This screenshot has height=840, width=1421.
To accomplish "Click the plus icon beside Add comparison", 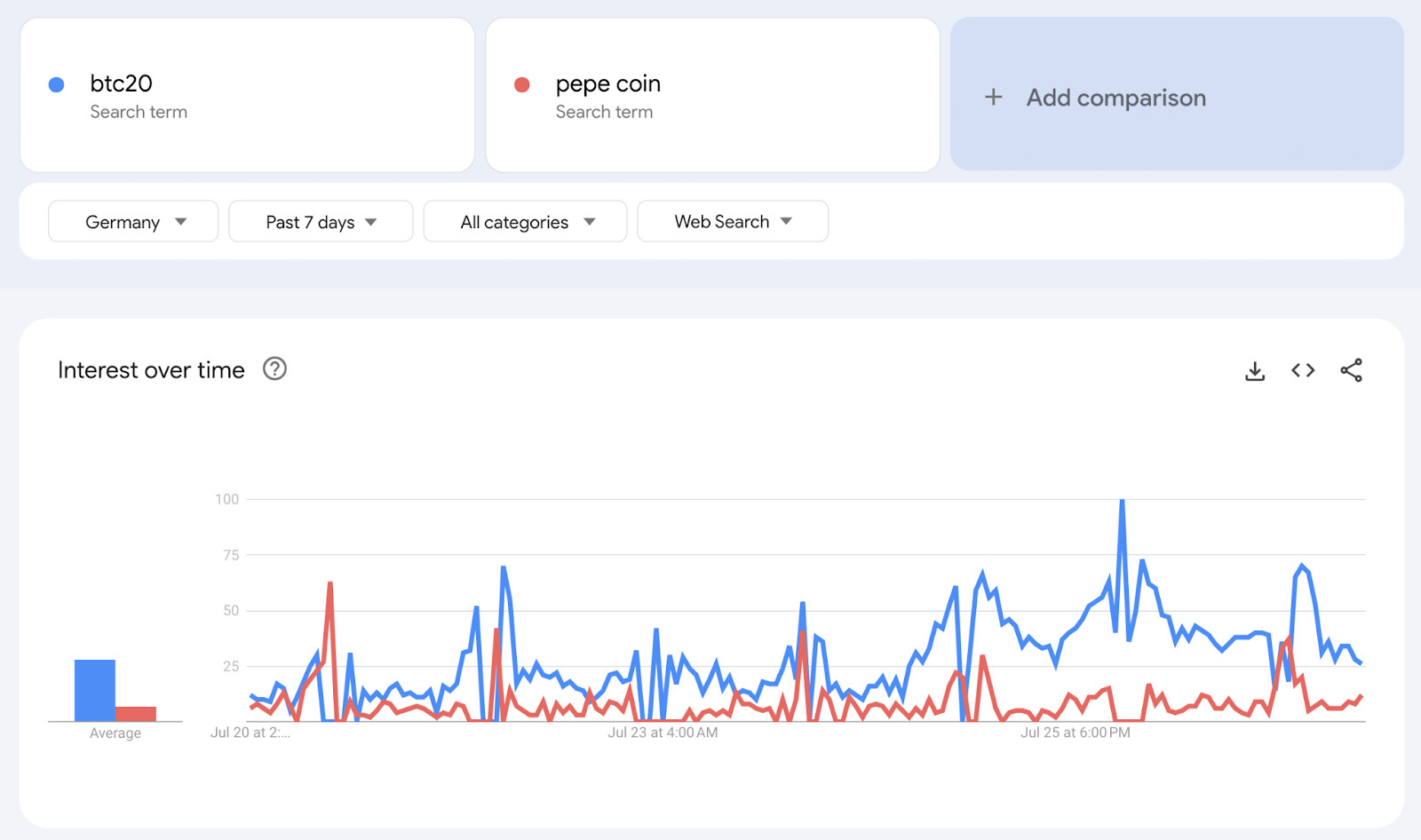I will click(x=992, y=97).
